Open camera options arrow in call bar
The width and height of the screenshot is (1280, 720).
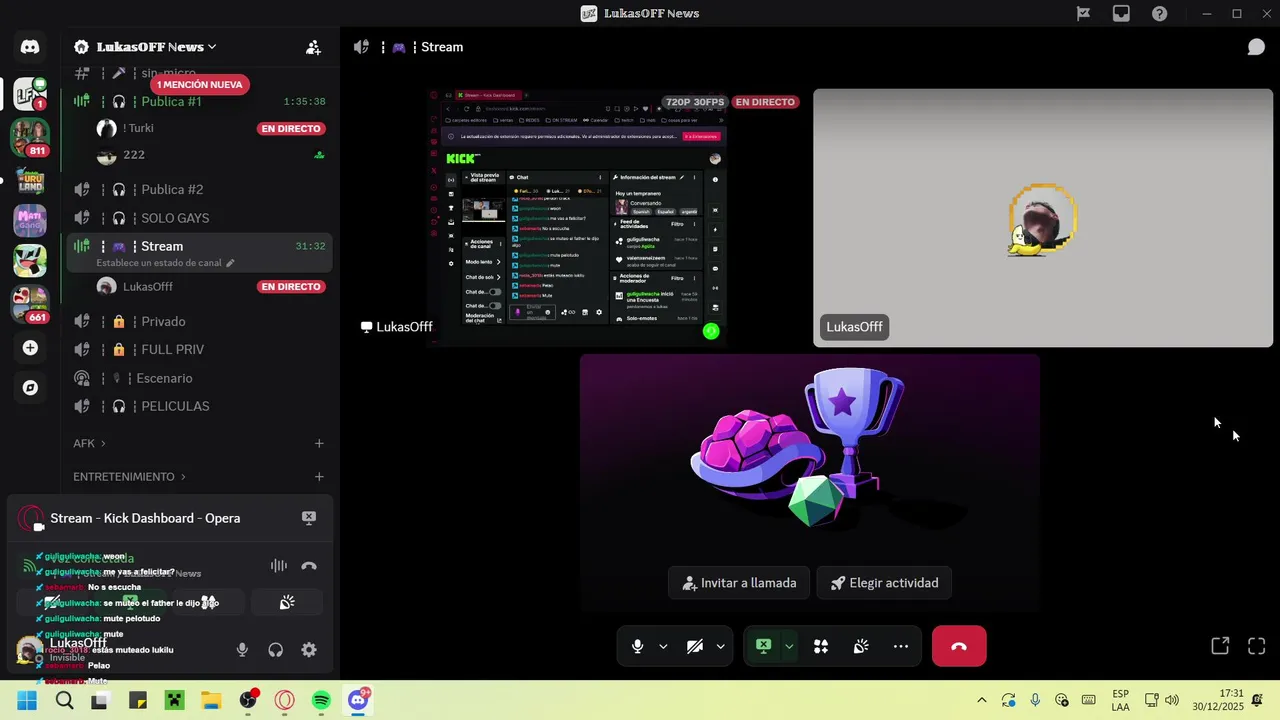tap(720, 647)
